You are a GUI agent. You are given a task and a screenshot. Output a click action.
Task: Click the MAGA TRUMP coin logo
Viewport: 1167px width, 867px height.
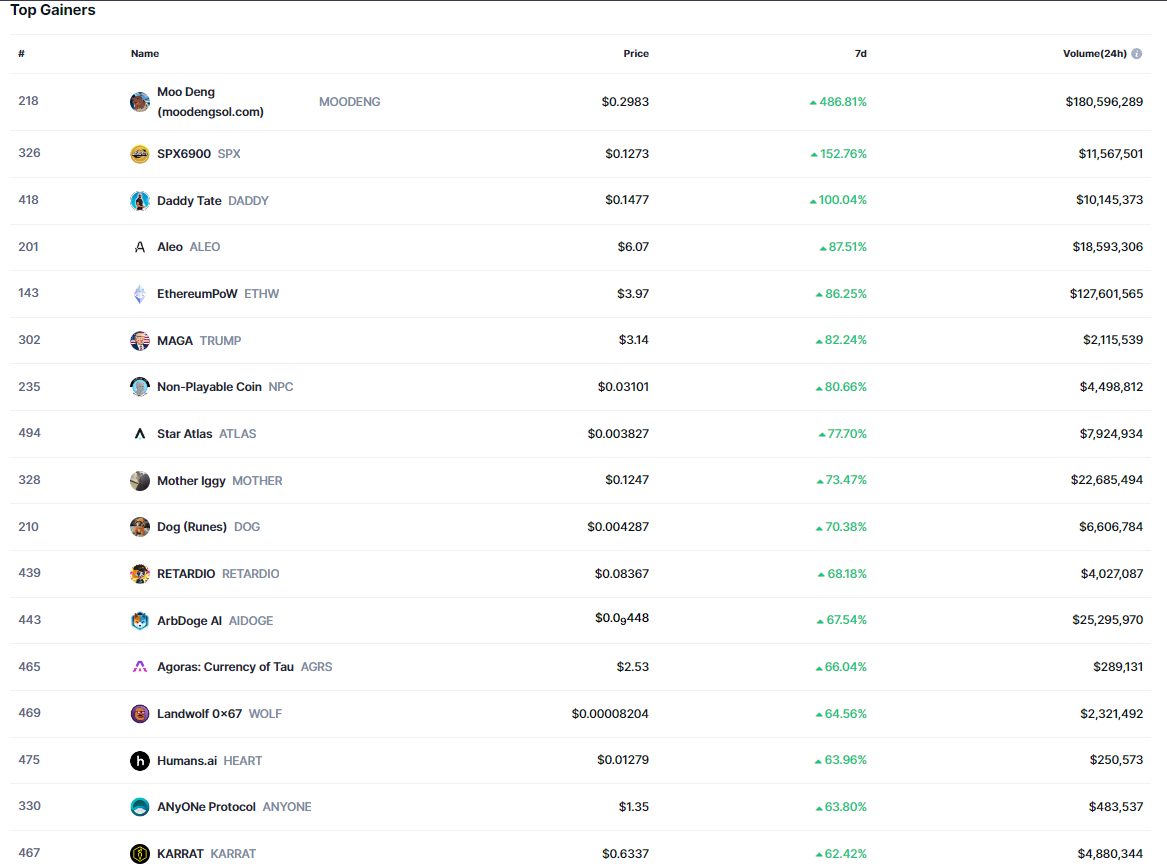click(140, 341)
